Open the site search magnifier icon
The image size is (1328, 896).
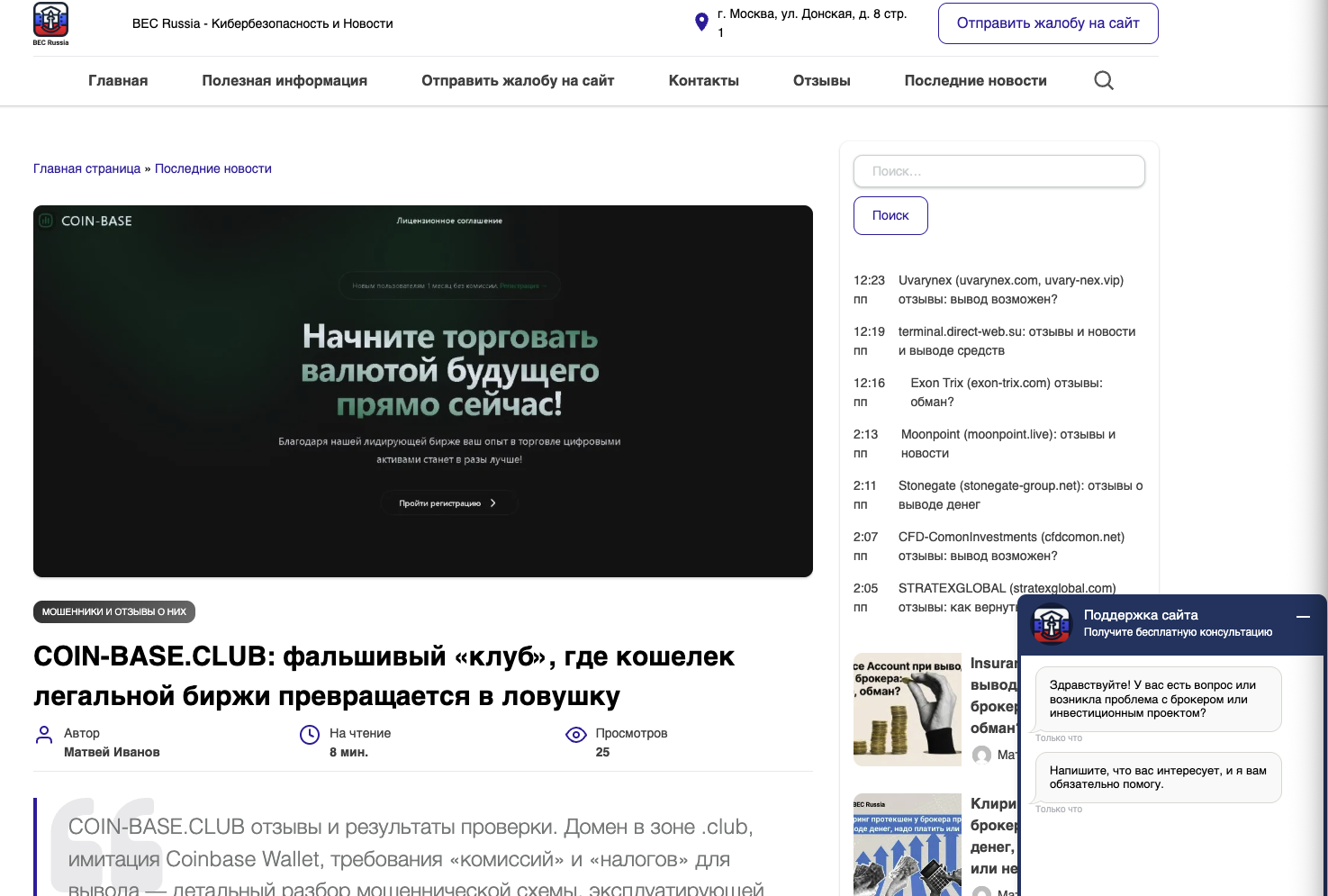(x=1104, y=81)
